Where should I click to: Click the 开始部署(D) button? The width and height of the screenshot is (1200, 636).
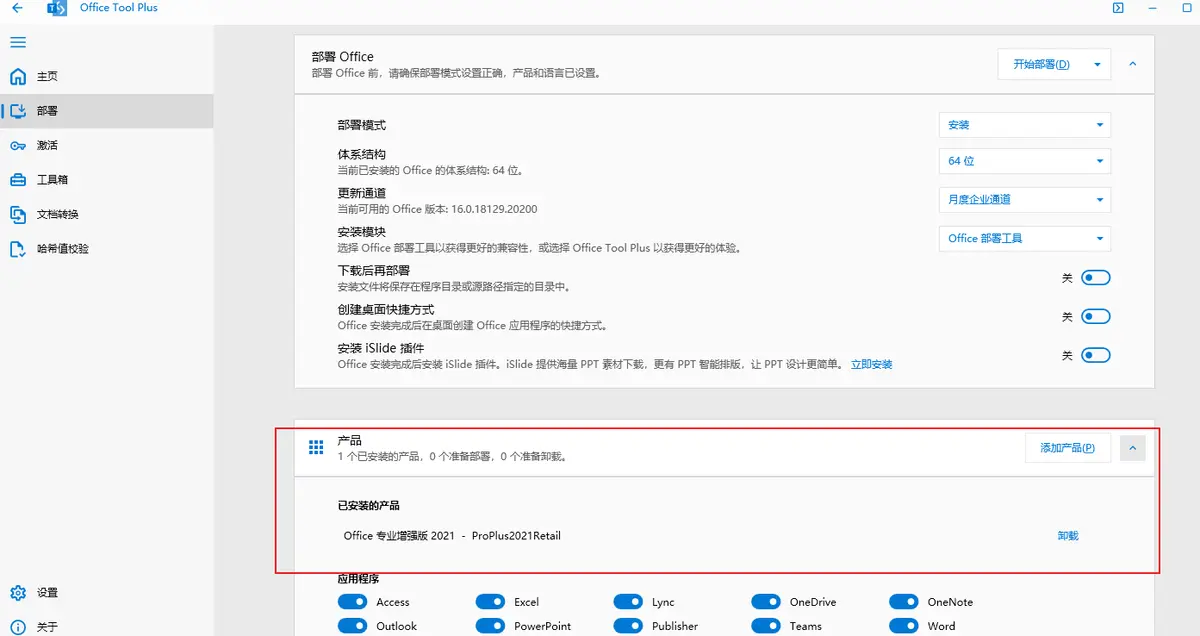pos(1041,64)
